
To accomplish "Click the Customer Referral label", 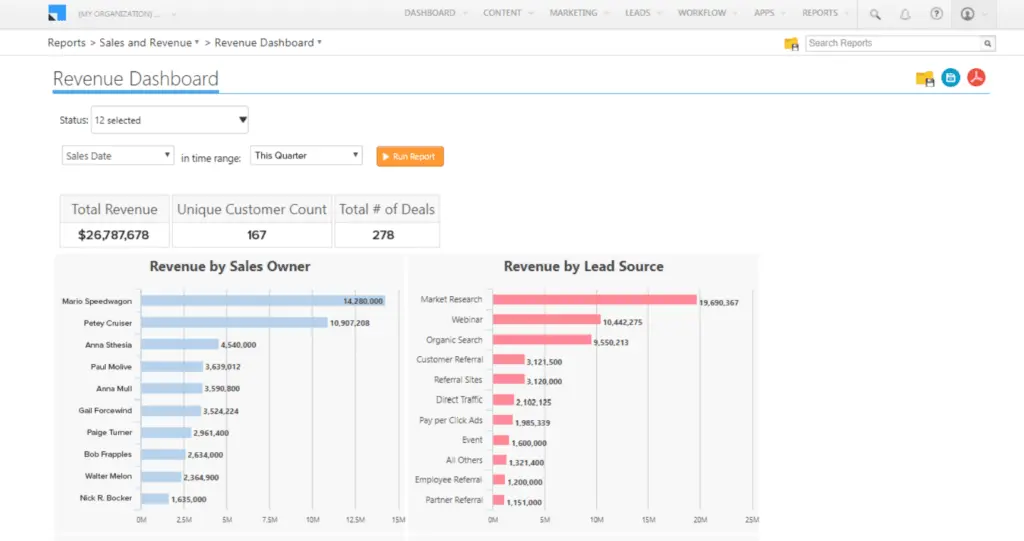I will pyautogui.click(x=449, y=359).
